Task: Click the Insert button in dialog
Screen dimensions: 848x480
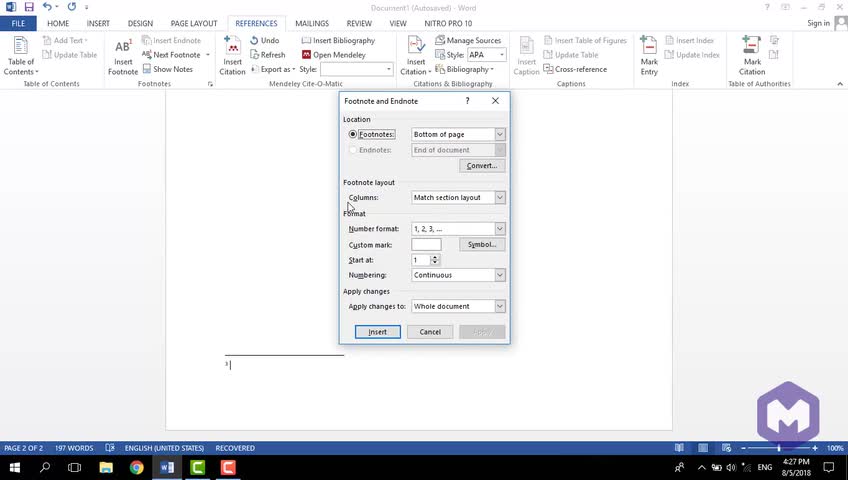Action: 377,332
